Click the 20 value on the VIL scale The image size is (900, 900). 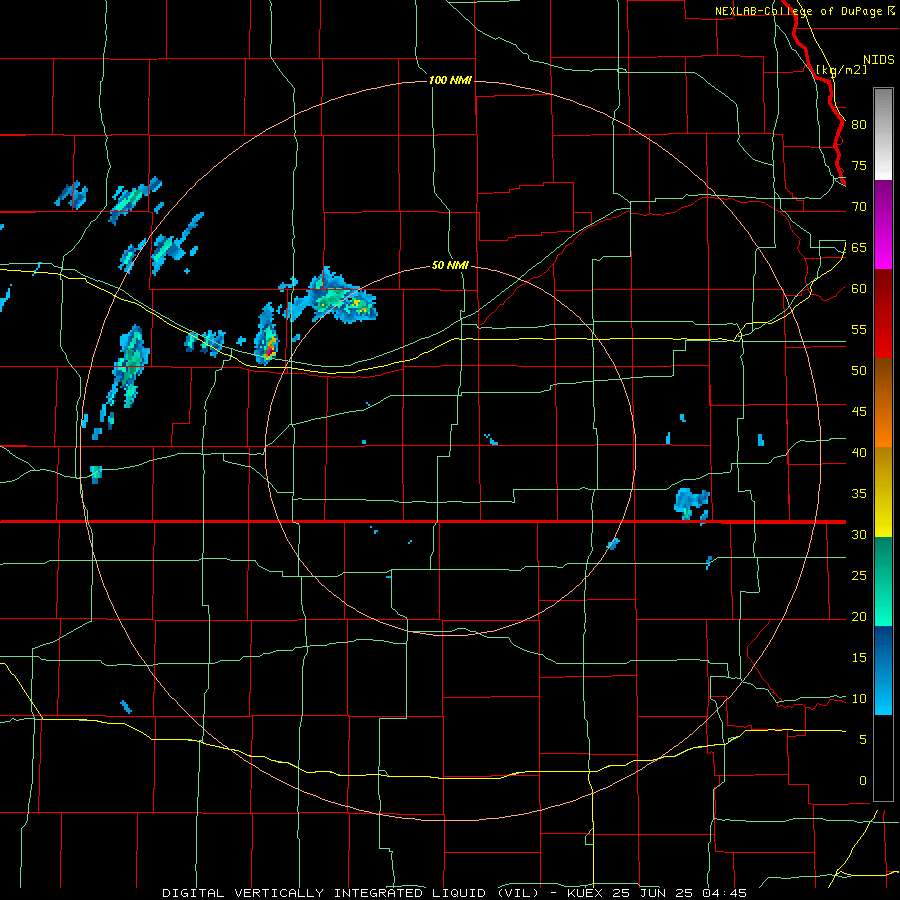pyautogui.click(x=859, y=617)
